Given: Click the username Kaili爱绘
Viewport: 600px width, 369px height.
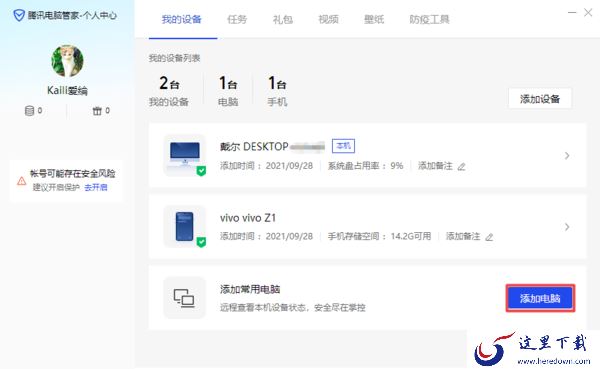Looking at the screenshot, I should point(67,91).
